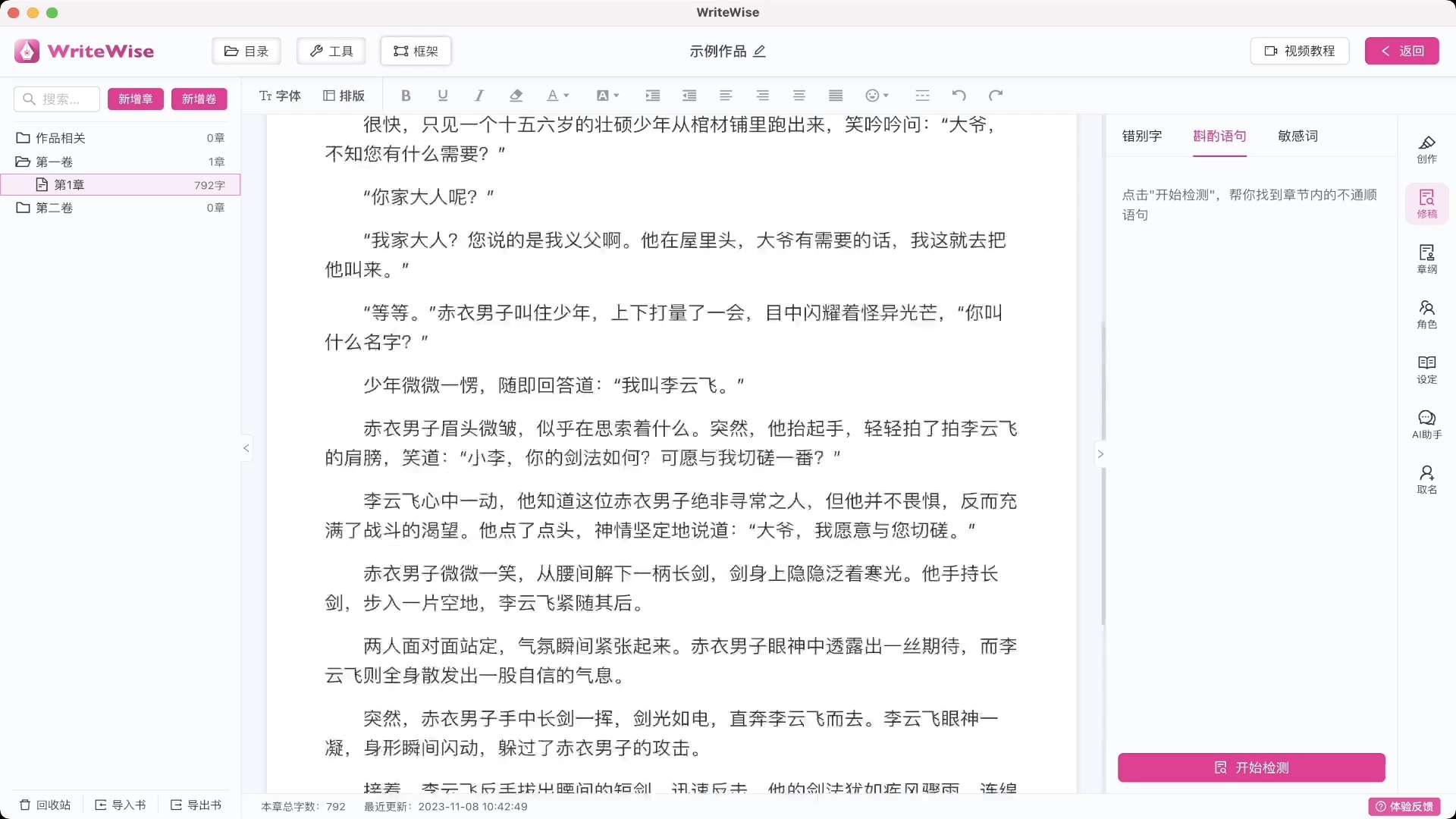The image size is (1456, 819).
Task: Expand the 第二卷 folder in the tree
Action: click(x=53, y=208)
